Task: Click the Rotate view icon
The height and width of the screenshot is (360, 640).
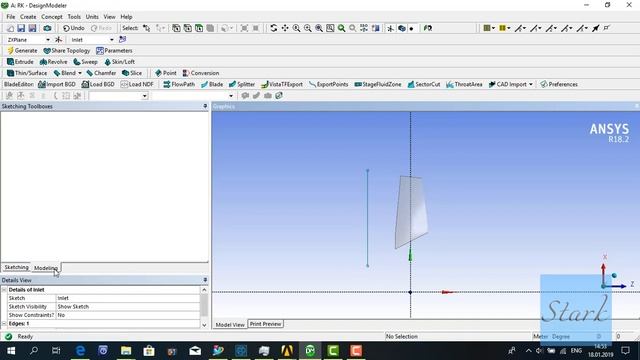Action: [273, 28]
